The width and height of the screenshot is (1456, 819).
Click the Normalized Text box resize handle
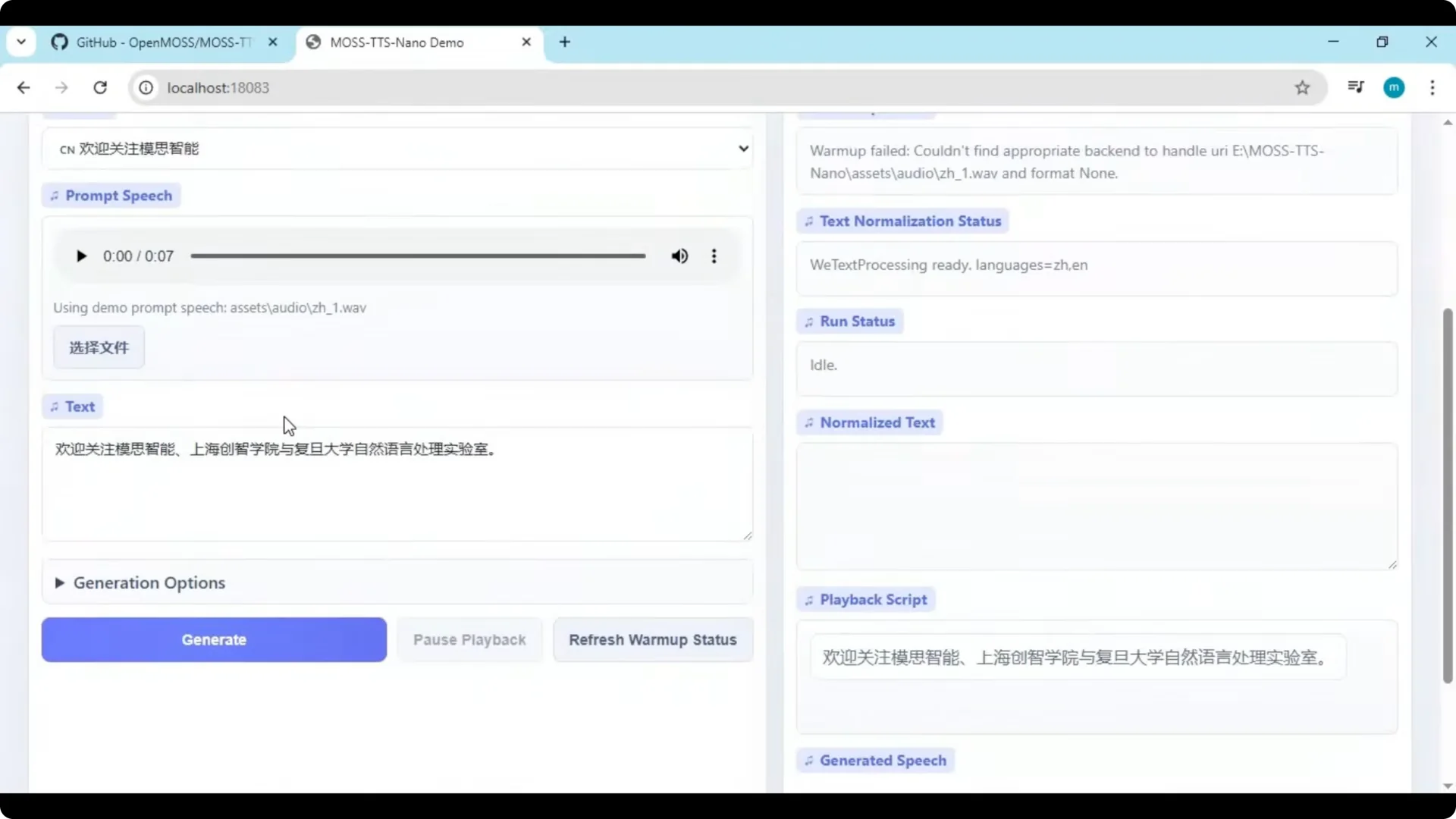[1392, 564]
